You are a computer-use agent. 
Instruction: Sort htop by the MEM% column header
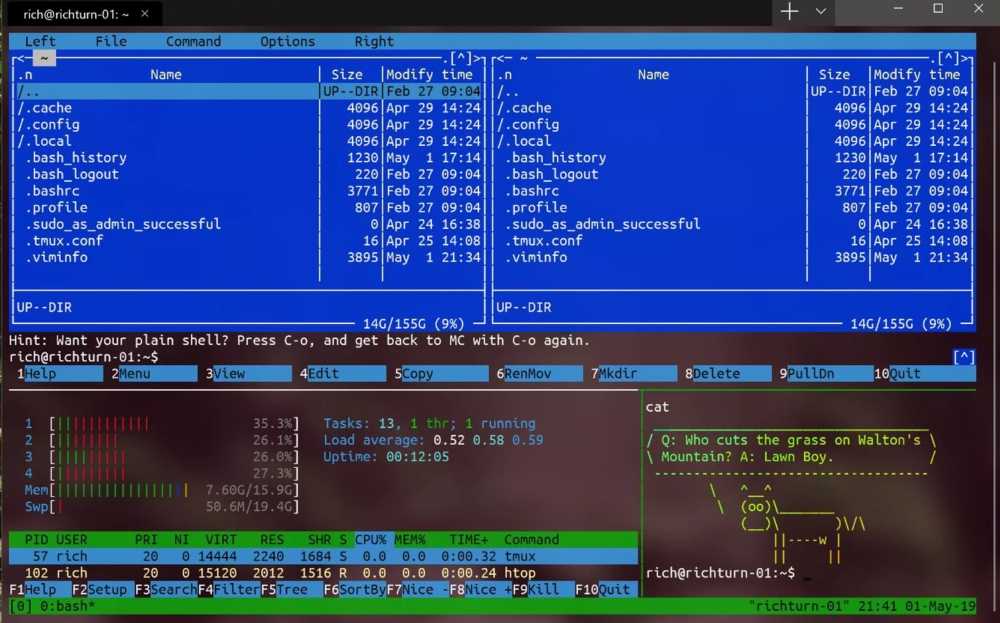point(409,539)
